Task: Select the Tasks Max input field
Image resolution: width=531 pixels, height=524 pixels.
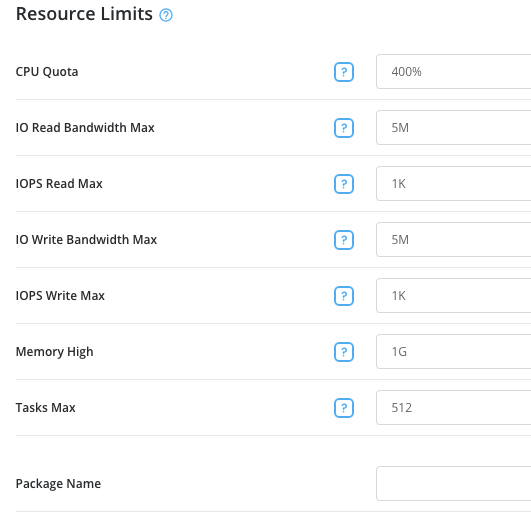Action: 453,407
